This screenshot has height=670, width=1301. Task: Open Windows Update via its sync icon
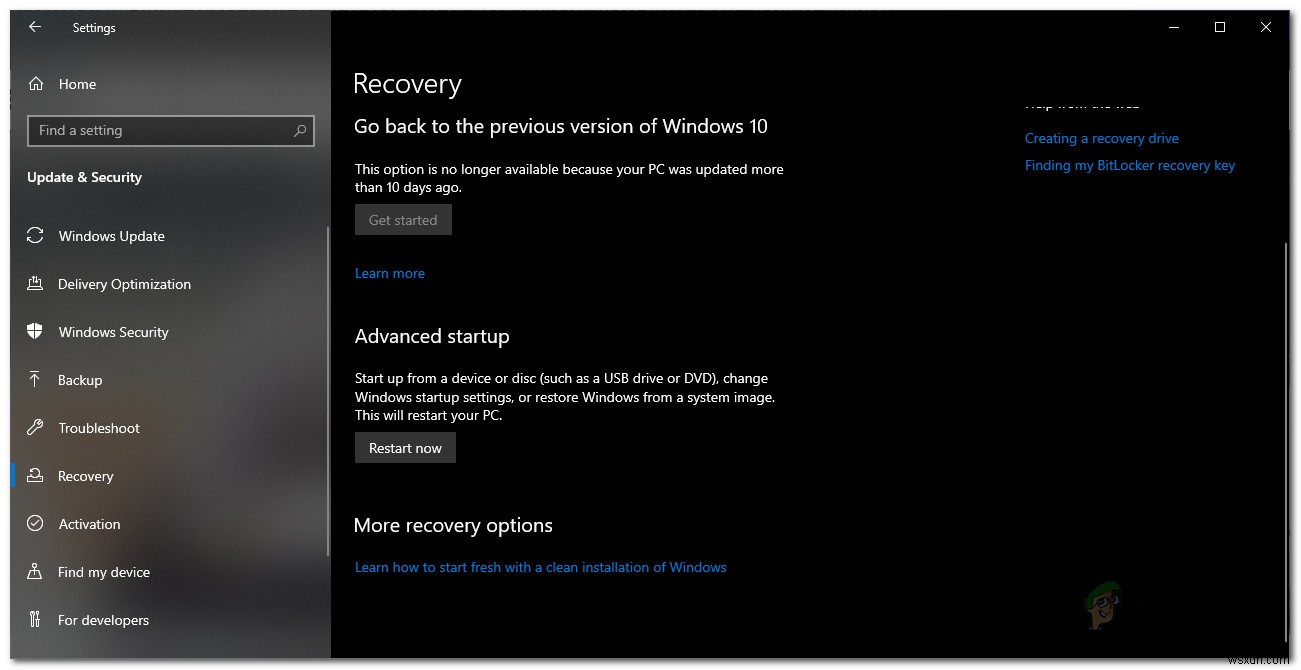click(x=36, y=236)
